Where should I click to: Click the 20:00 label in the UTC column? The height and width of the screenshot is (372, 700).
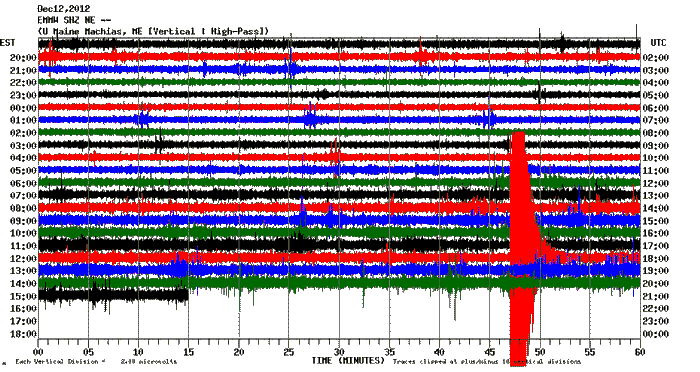655,284
